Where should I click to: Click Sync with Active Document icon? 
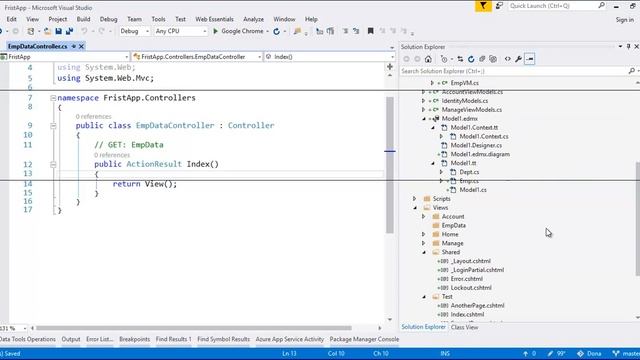460,59
